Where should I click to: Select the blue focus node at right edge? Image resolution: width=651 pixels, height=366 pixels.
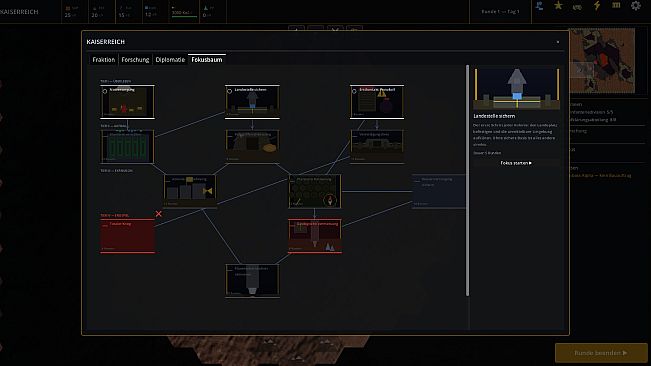click(x=439, y=191)
